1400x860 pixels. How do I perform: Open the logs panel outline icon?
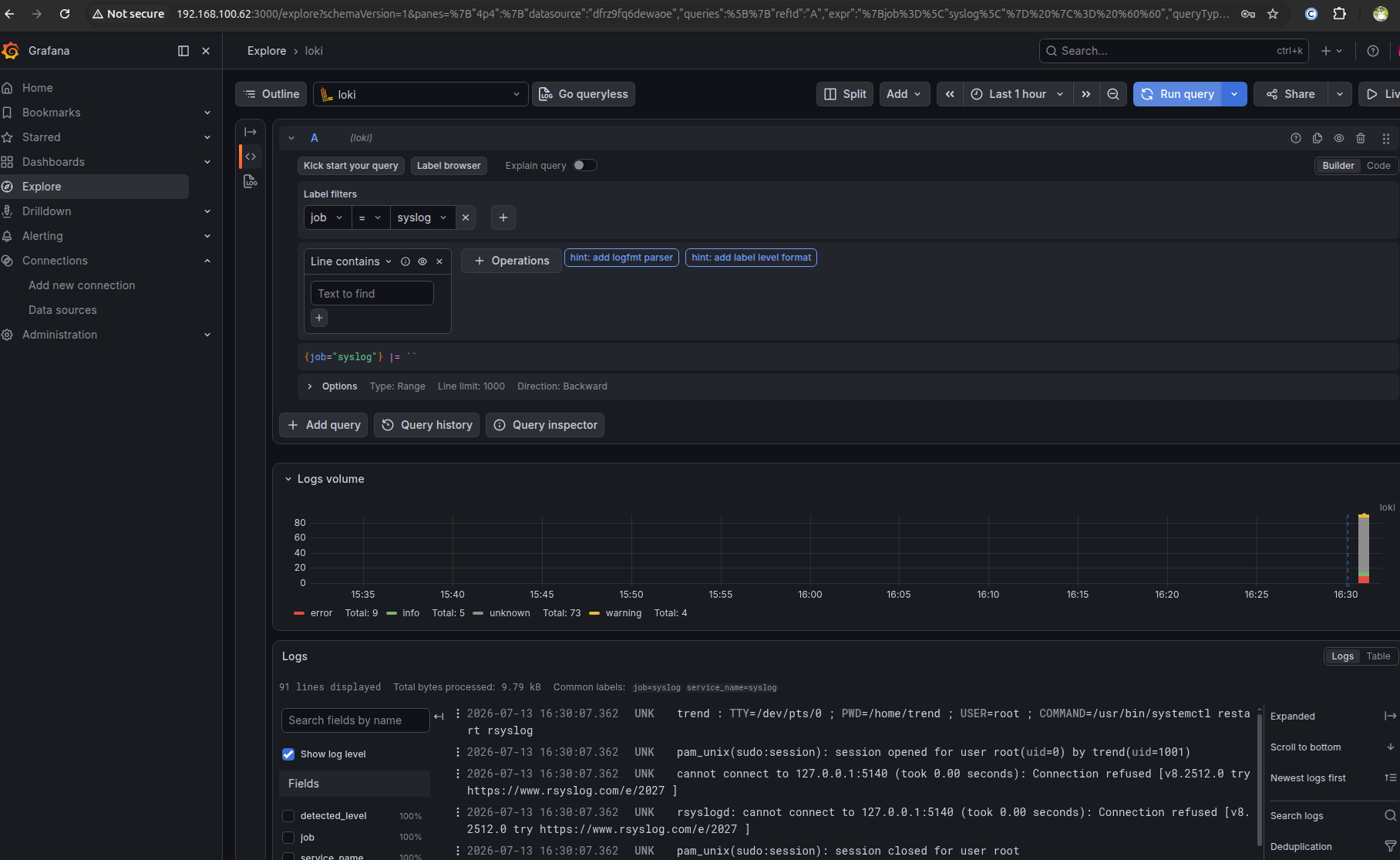(251, 181)
